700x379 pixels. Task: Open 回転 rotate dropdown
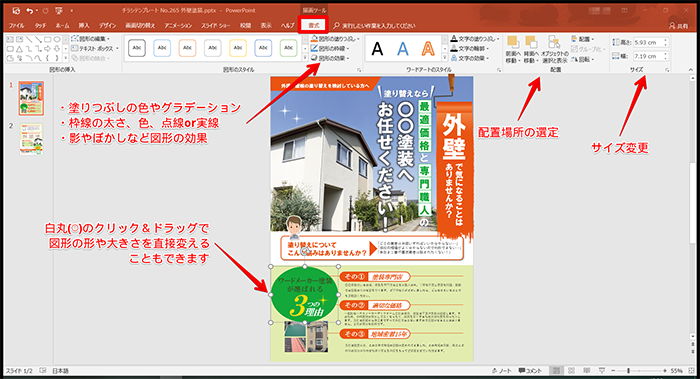[x=583, y=59]
